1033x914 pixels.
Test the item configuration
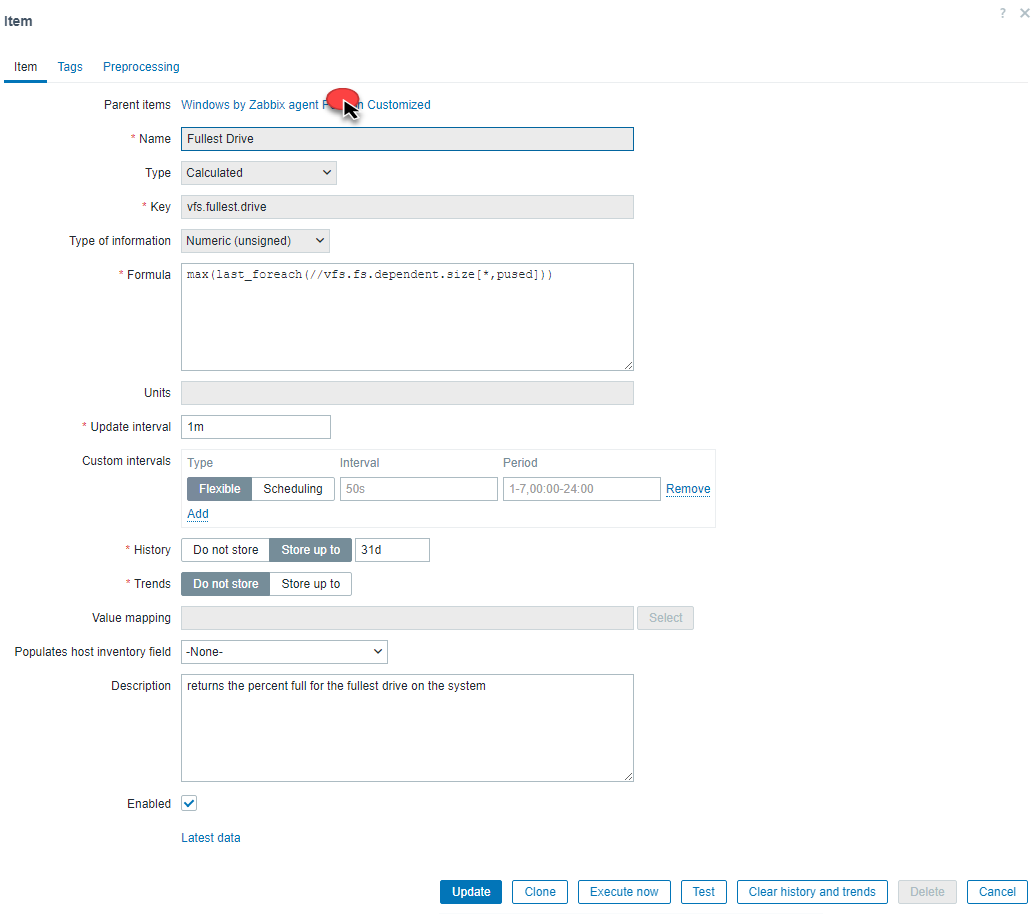click(x=703, y=891)
